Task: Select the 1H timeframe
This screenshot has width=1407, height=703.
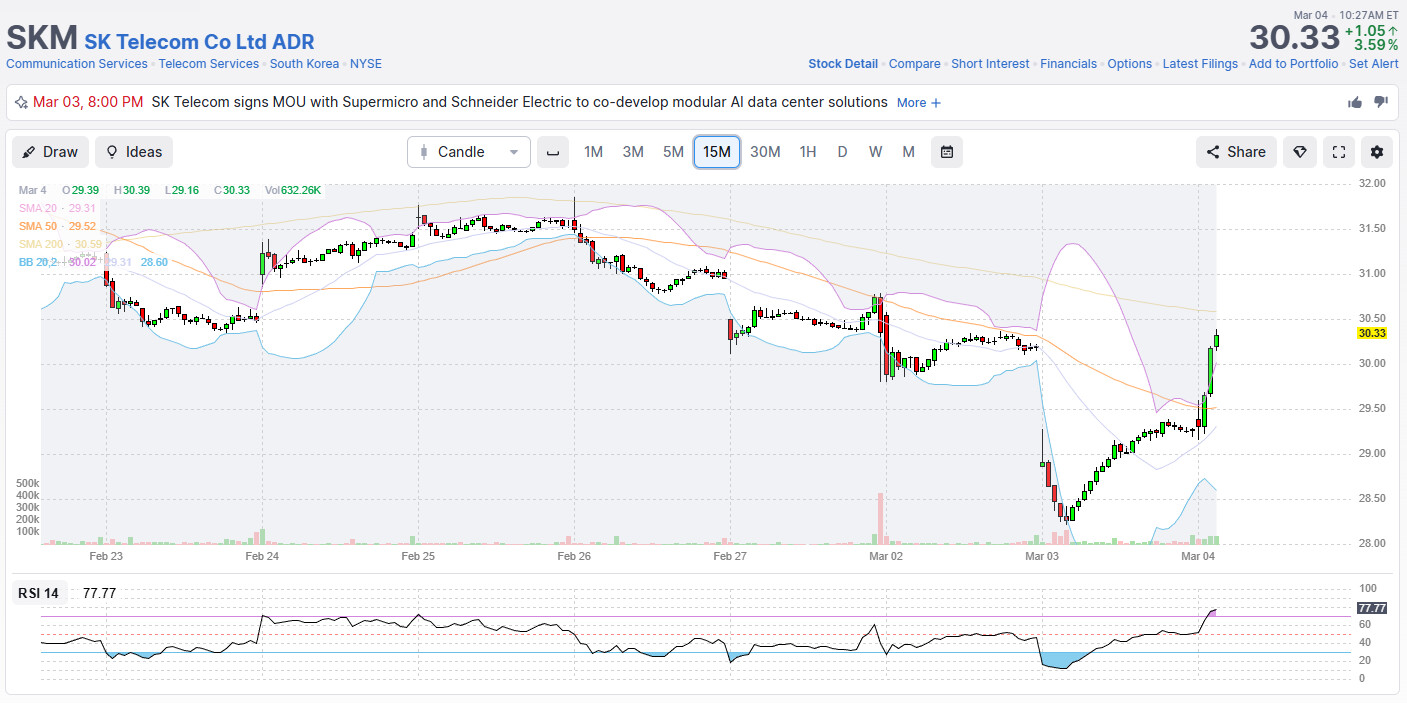Action: [808, 152]
